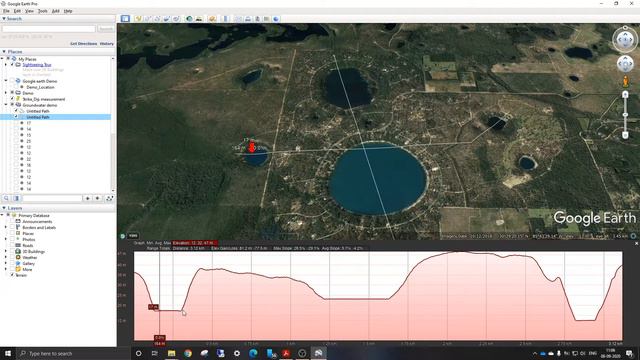Image resolution: width=640 pixels, height=360 pixels.
Task: Toggle the Terrain layer checkbox
Action: (x=12, y=275)
